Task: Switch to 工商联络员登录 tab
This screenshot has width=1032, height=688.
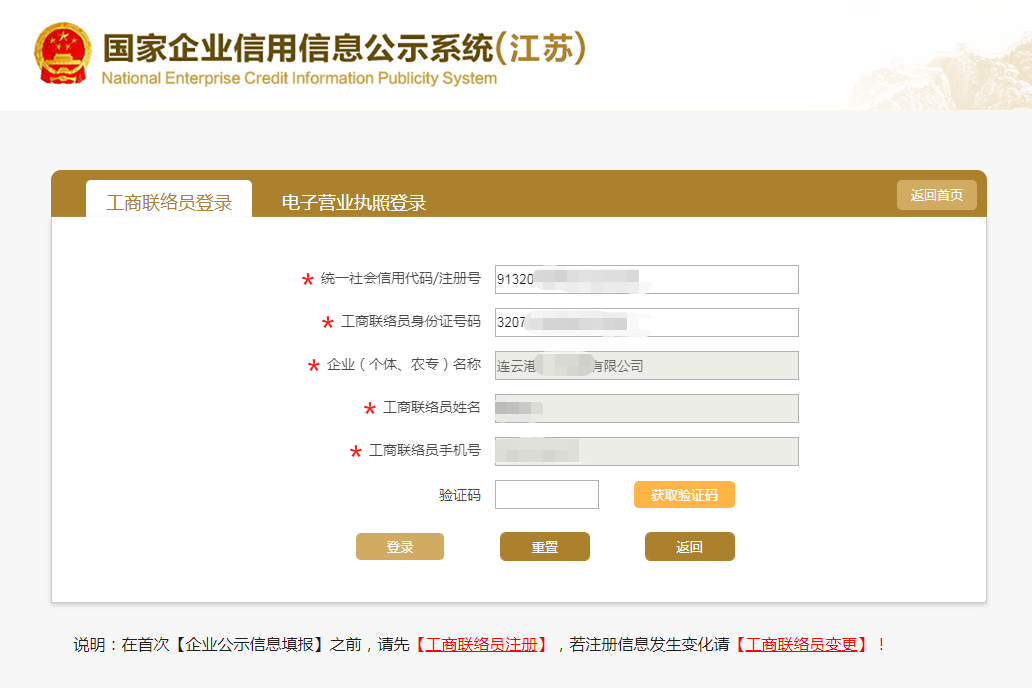Action: [x=169, y=199]
